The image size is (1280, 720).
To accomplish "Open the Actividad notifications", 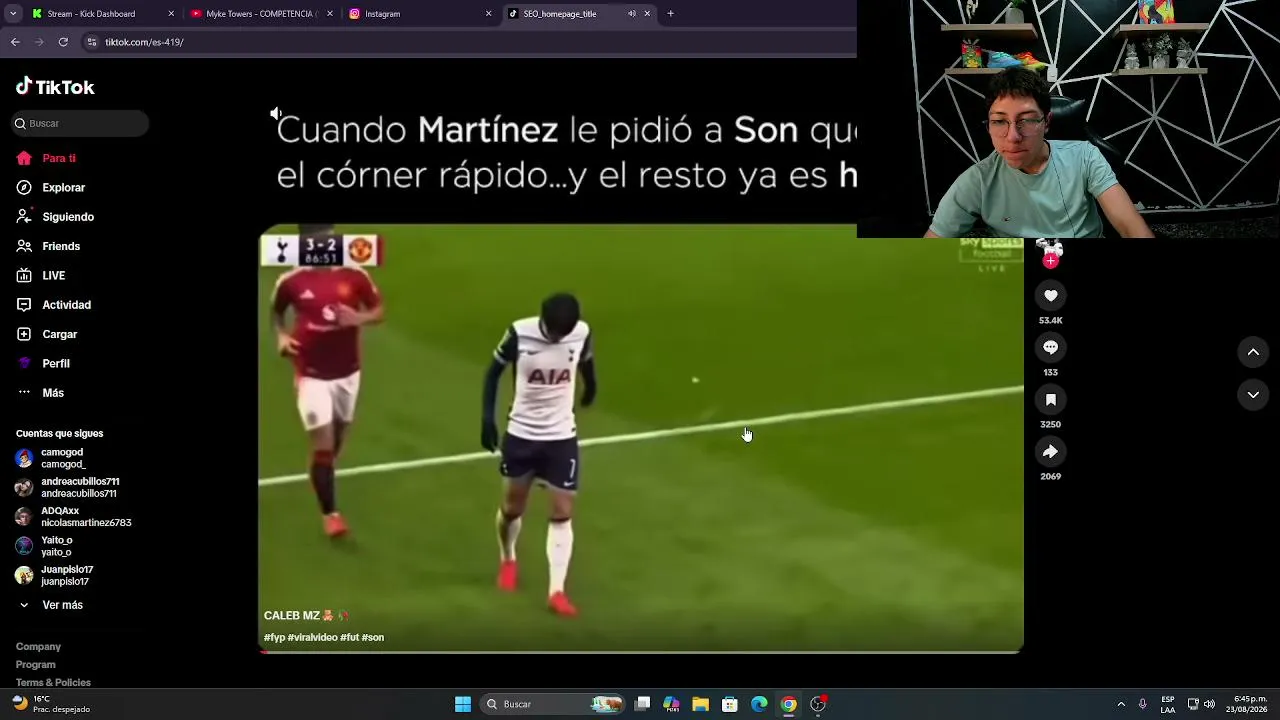I will pos(54,305).
